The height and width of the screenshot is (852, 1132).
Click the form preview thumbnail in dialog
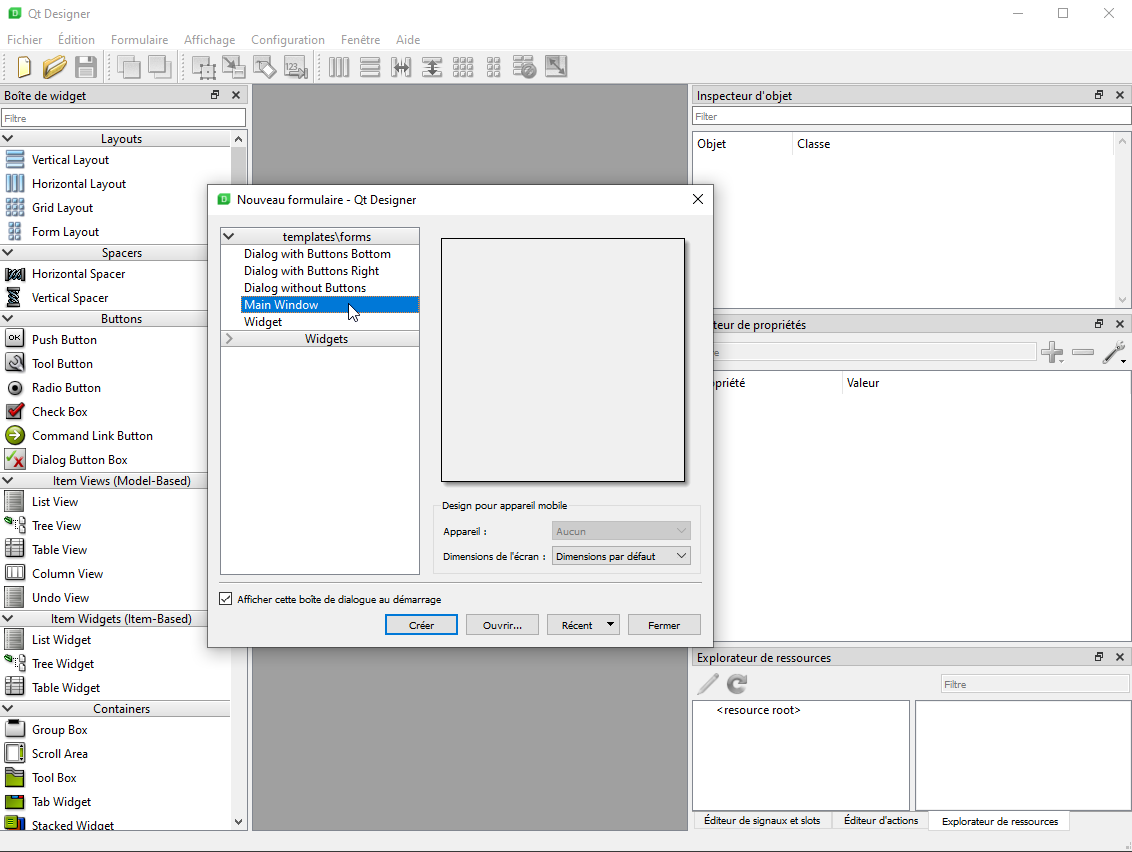[x=563, y=360]
